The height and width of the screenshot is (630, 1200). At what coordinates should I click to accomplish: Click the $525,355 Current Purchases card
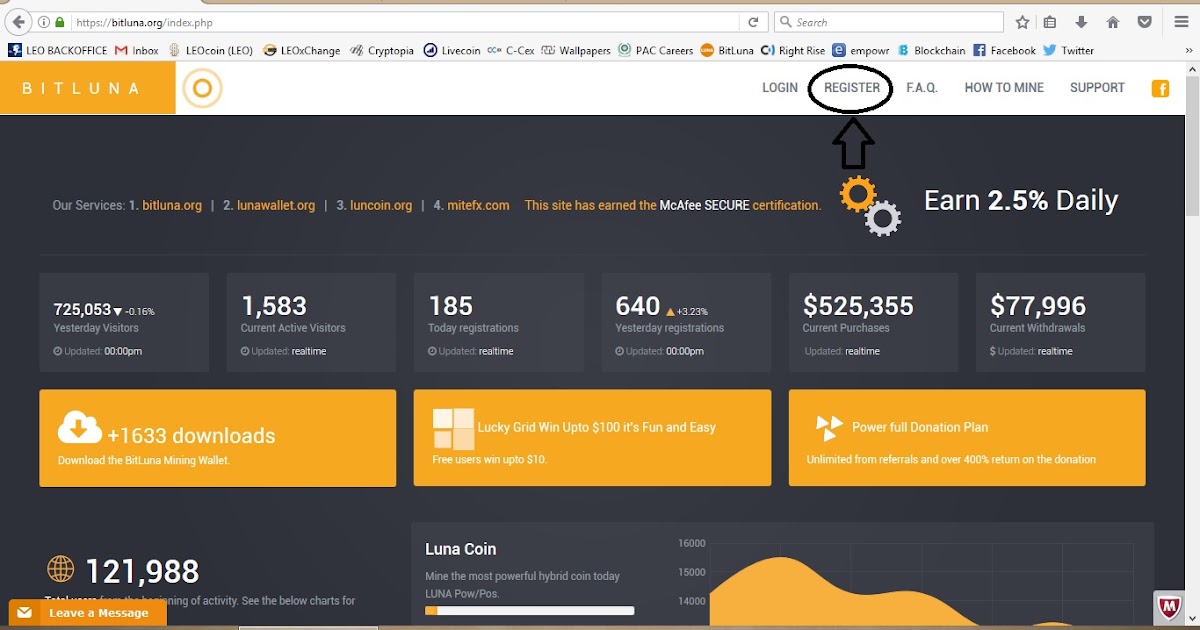(873, 322)
